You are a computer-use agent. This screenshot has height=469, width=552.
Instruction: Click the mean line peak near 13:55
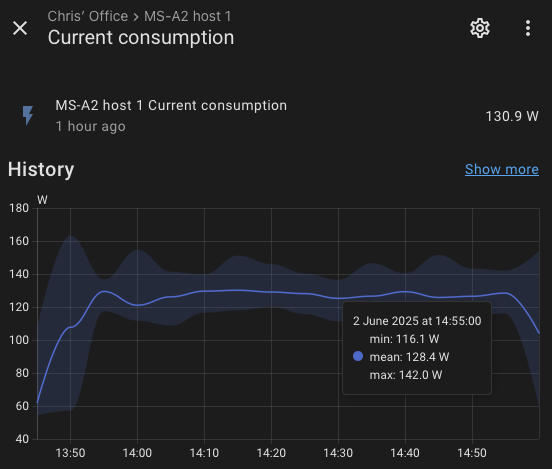pos(104,291)
